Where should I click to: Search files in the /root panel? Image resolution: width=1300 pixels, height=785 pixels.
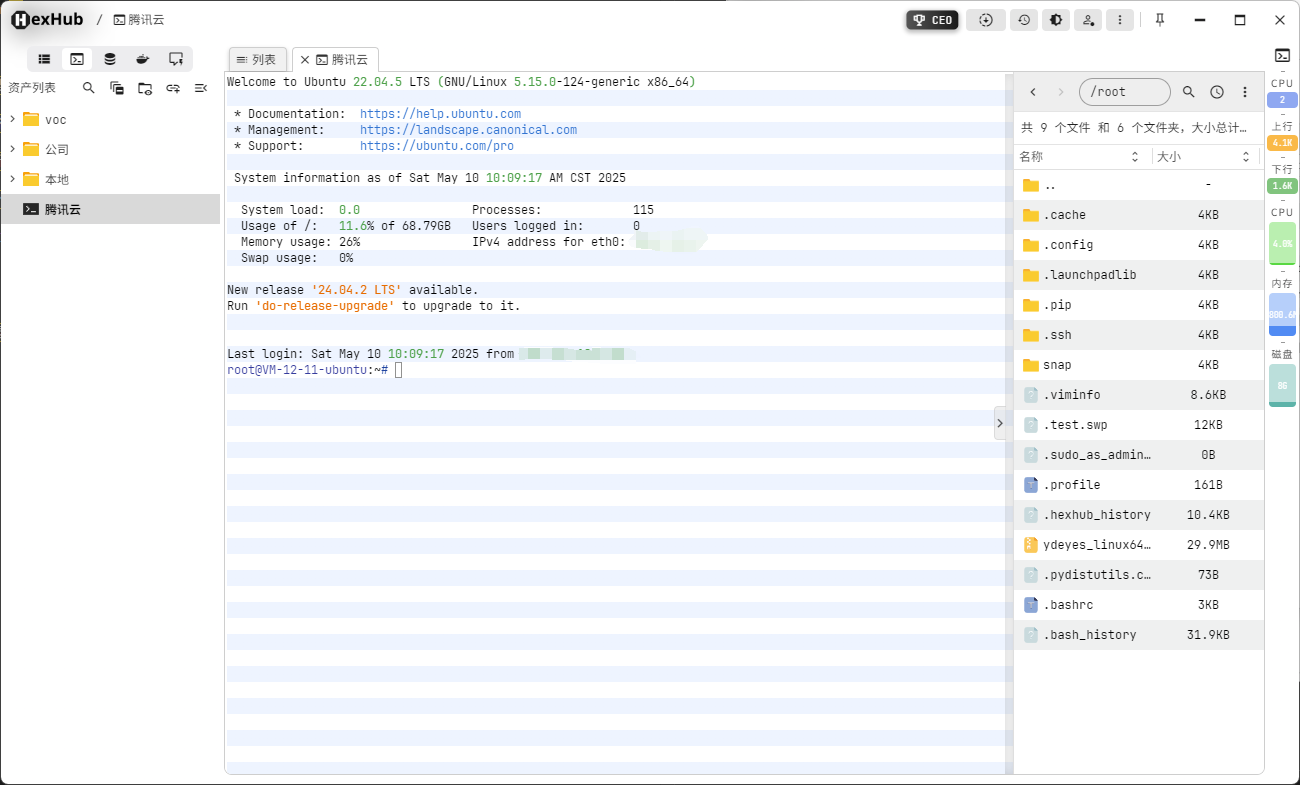pos(1189,92)
